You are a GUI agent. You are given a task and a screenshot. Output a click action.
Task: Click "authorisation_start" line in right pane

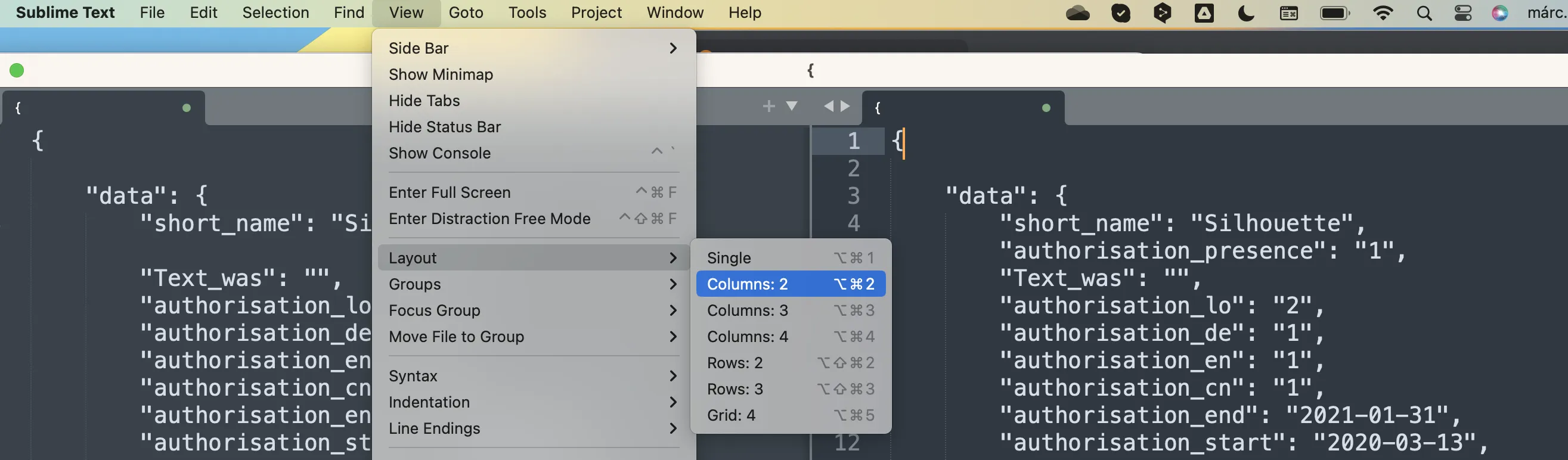coord(1244,442)
